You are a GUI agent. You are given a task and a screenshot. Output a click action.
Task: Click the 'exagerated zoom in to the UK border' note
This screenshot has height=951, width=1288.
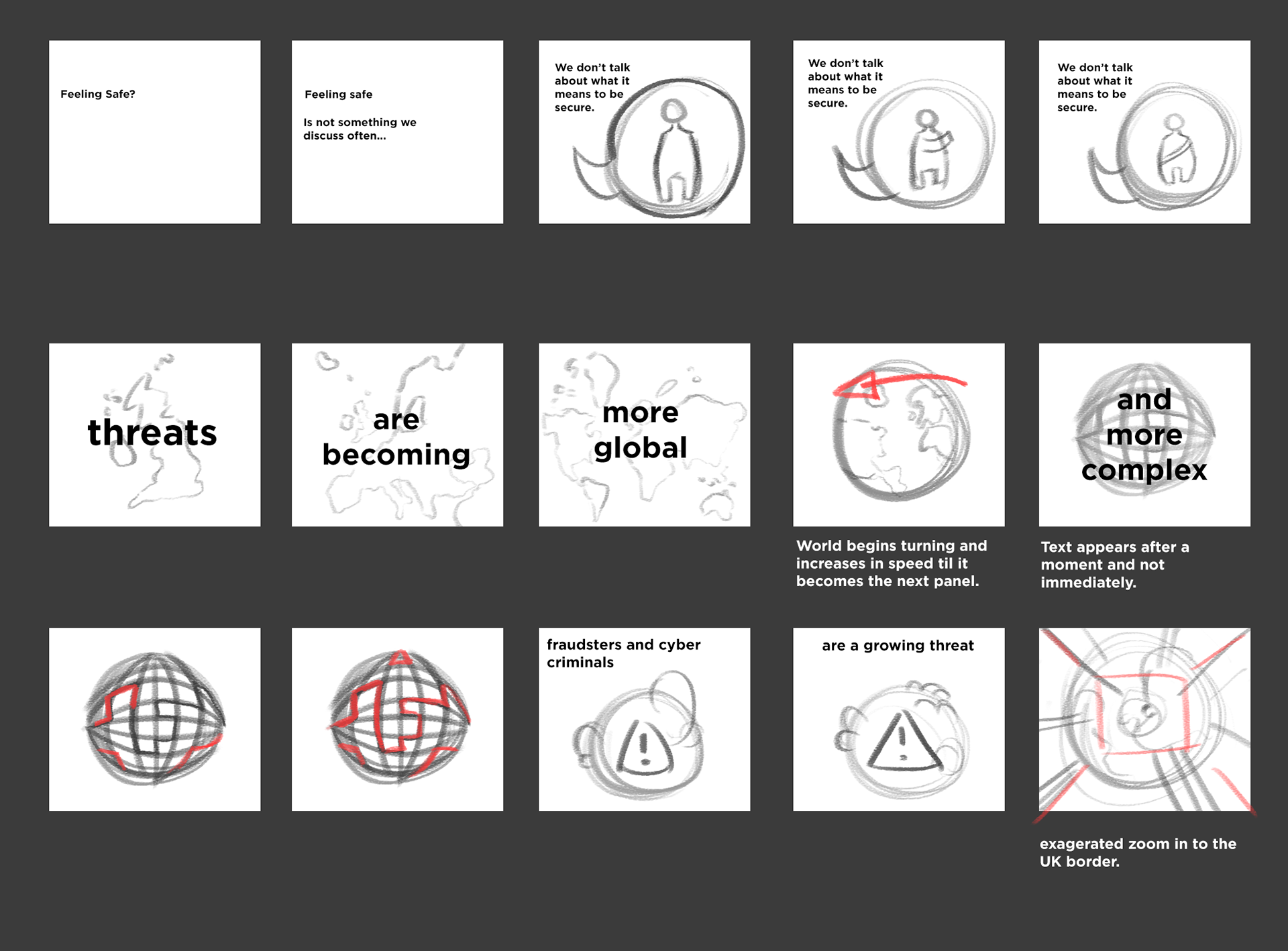(1138, 852)
